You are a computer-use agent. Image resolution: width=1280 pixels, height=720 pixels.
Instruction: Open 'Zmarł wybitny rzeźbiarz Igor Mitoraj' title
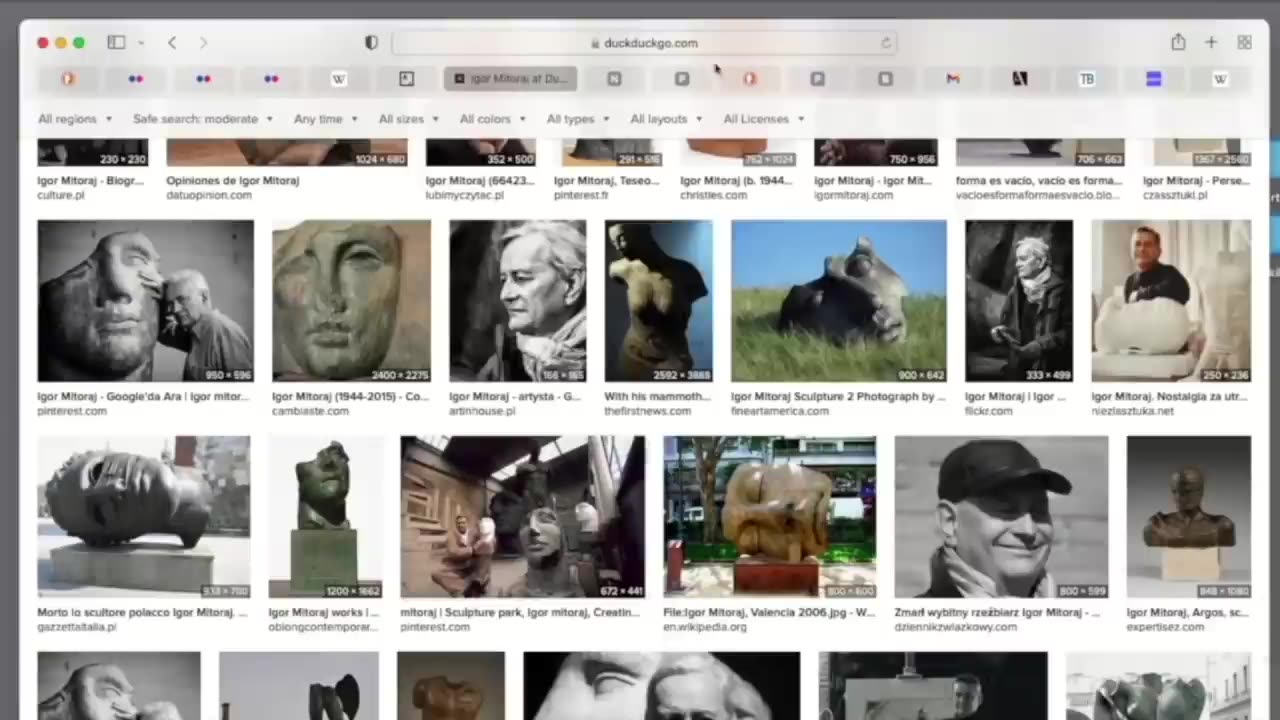coord(998,613)
